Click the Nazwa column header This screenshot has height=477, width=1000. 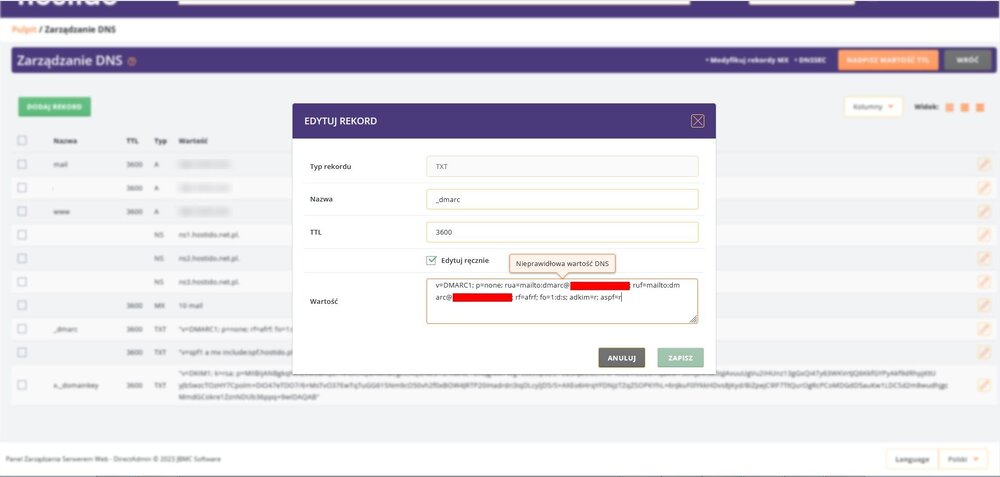pyautogui.click(x=65, y=140)
